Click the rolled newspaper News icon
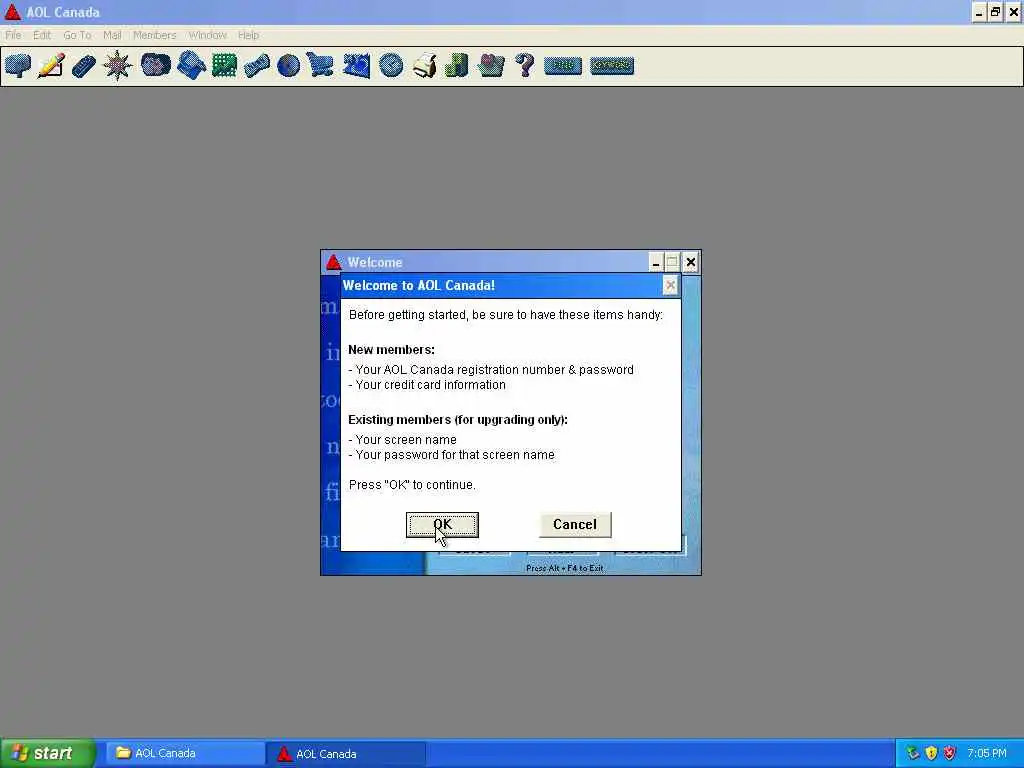 [x=257, y=65]
